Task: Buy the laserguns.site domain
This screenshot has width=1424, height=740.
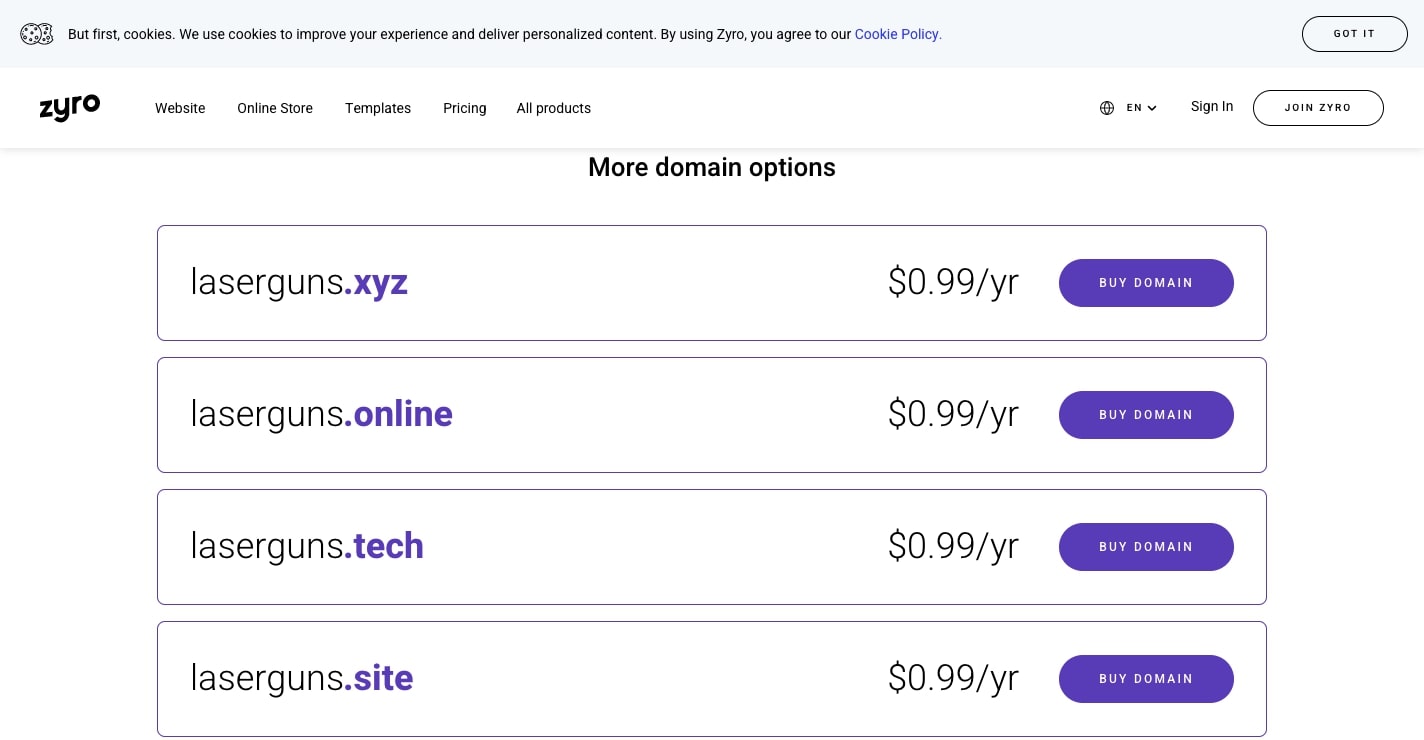Action: tap(1146, 679)
